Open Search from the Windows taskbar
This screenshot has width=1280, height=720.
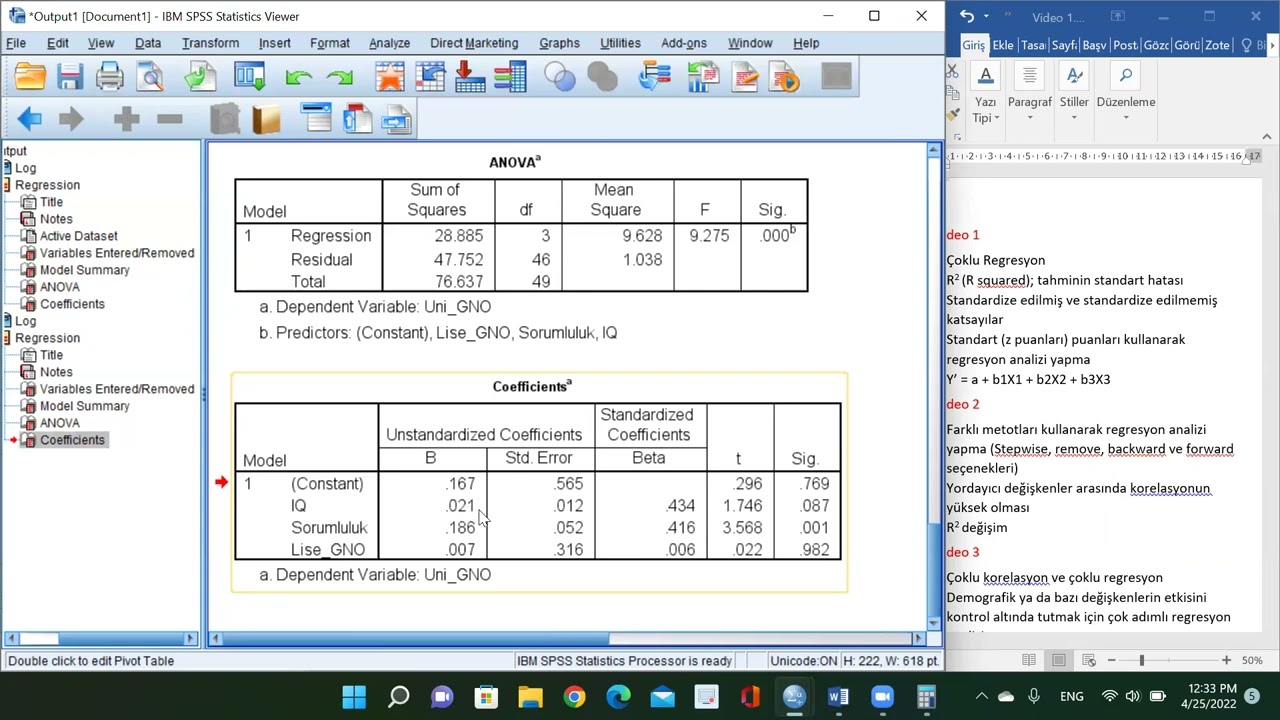(x=398, y=696)
